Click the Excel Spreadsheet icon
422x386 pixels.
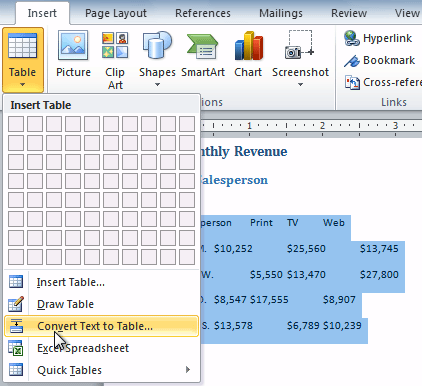[x=16, y=348]
